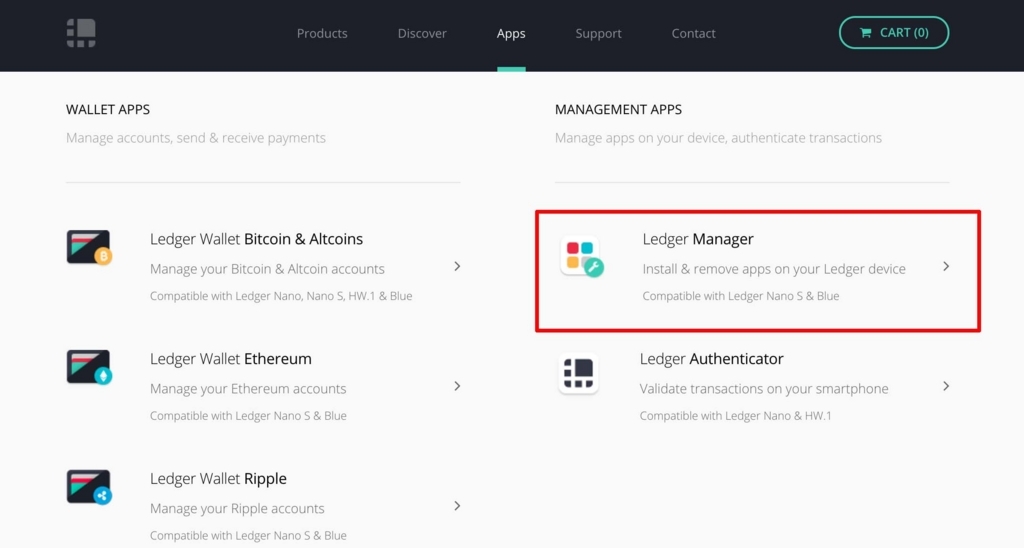Viewport: 1024px width, 548px height.
Task: Click the MANAGEMENT APPS heading
Action: (x=618, y=110)
